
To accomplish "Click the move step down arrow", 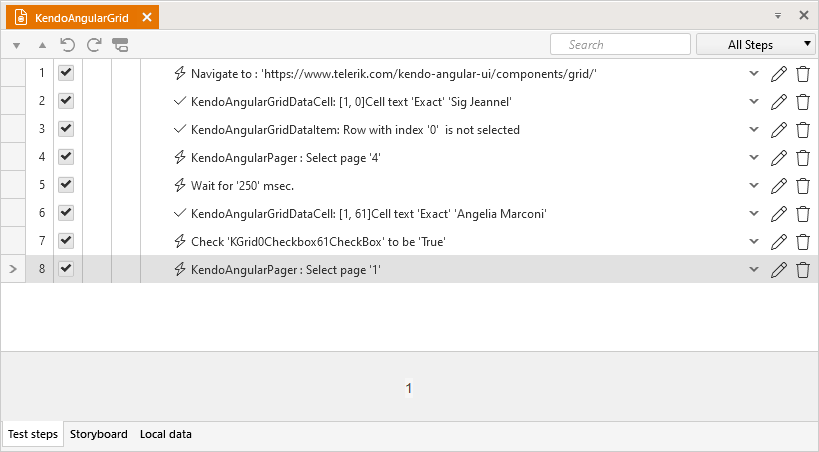I will 17,45.
